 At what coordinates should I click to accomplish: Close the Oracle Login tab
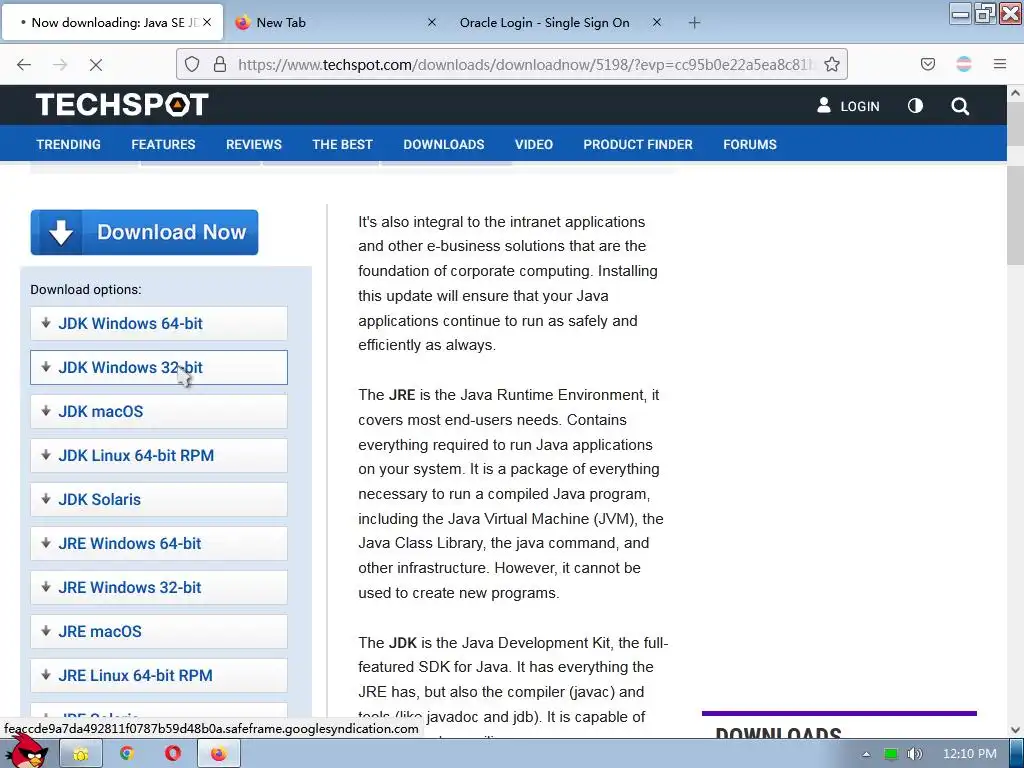coord(657,22)
